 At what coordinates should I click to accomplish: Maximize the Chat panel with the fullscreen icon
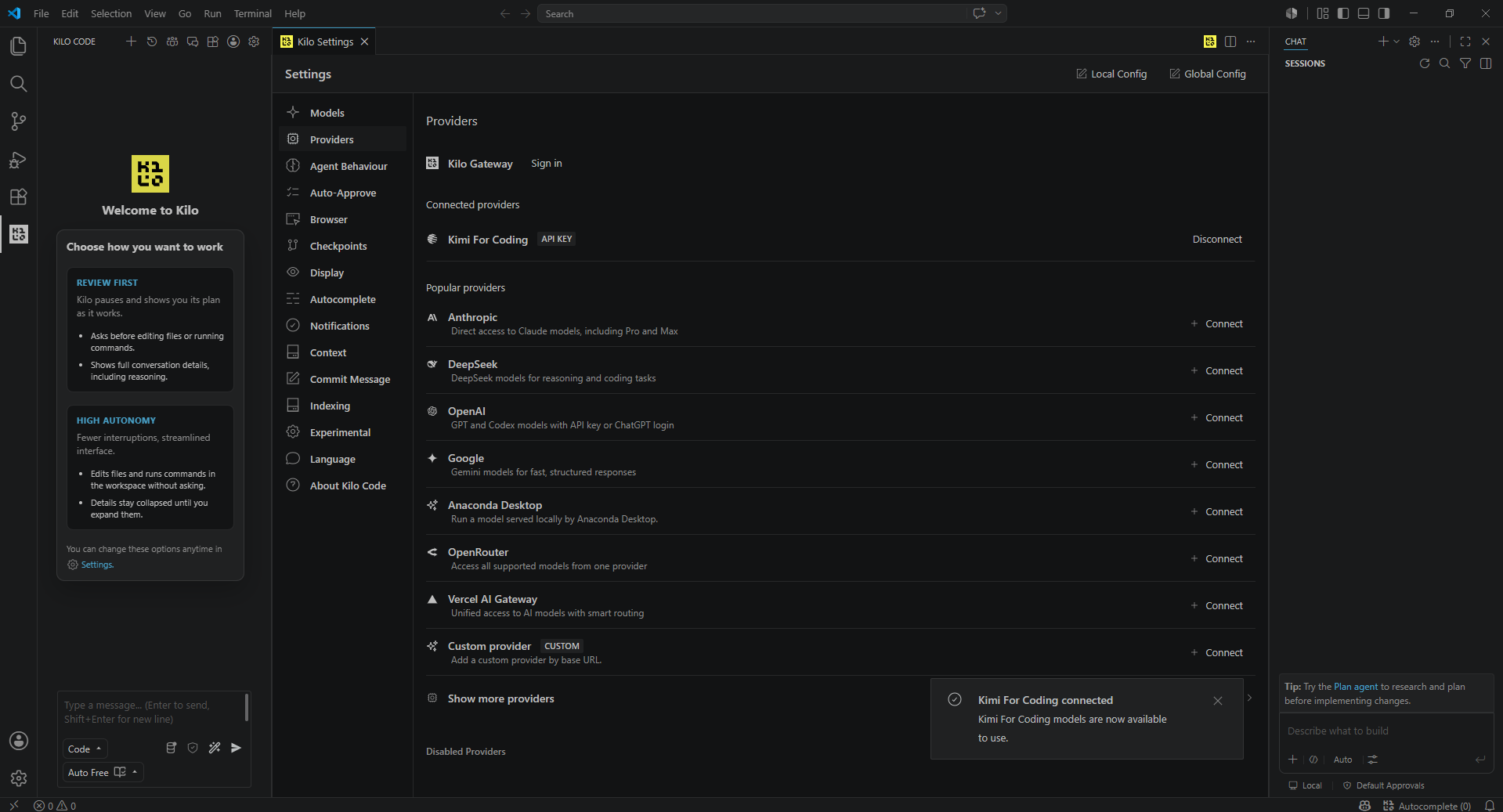tap(1465, 42)
